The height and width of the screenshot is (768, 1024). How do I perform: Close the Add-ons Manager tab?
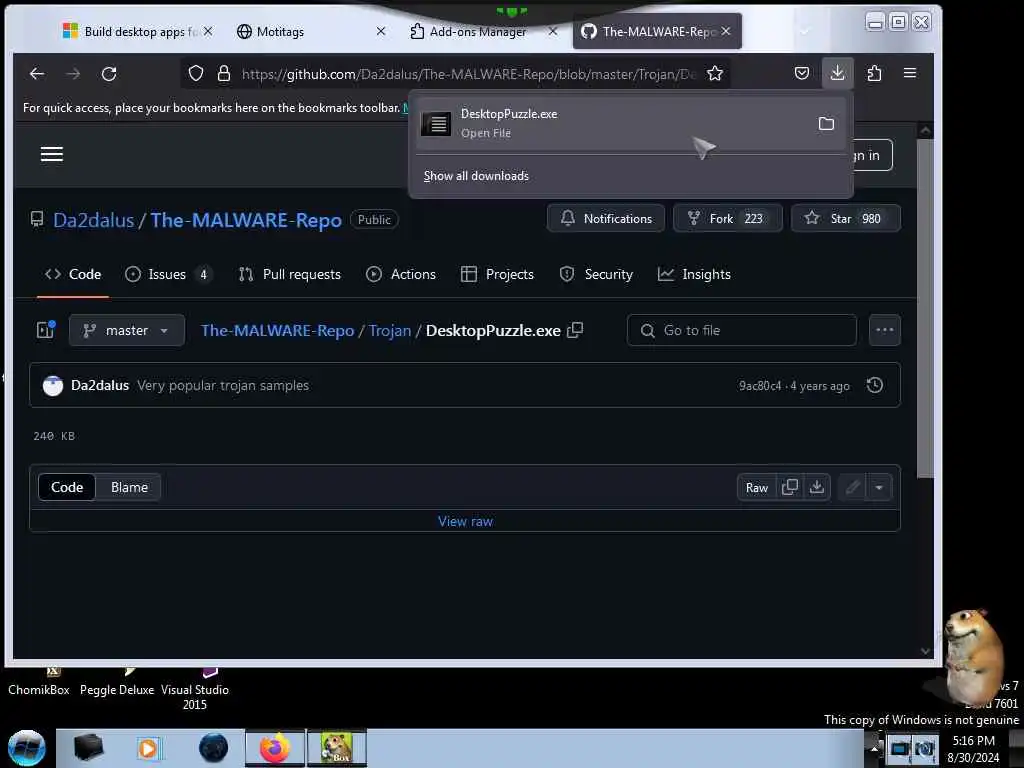tap(552, 31)
